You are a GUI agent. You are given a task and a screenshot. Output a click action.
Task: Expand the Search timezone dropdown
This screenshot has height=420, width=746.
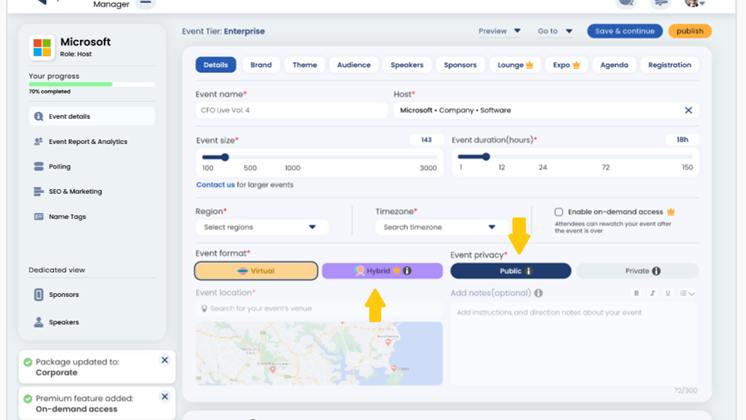click(x=442, y=227)
